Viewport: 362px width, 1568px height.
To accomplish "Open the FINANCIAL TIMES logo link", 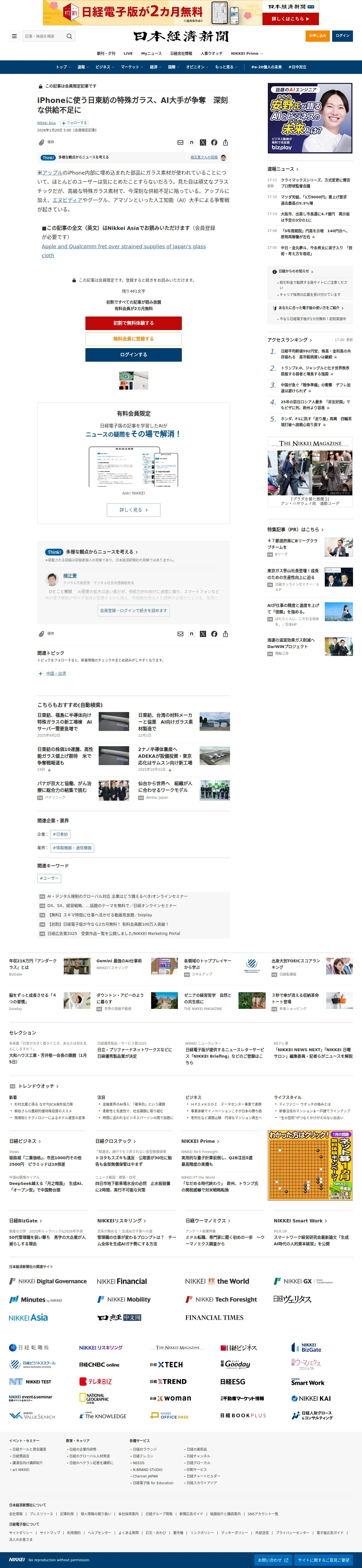I will pyautogui.click(x=214, y=1318).
